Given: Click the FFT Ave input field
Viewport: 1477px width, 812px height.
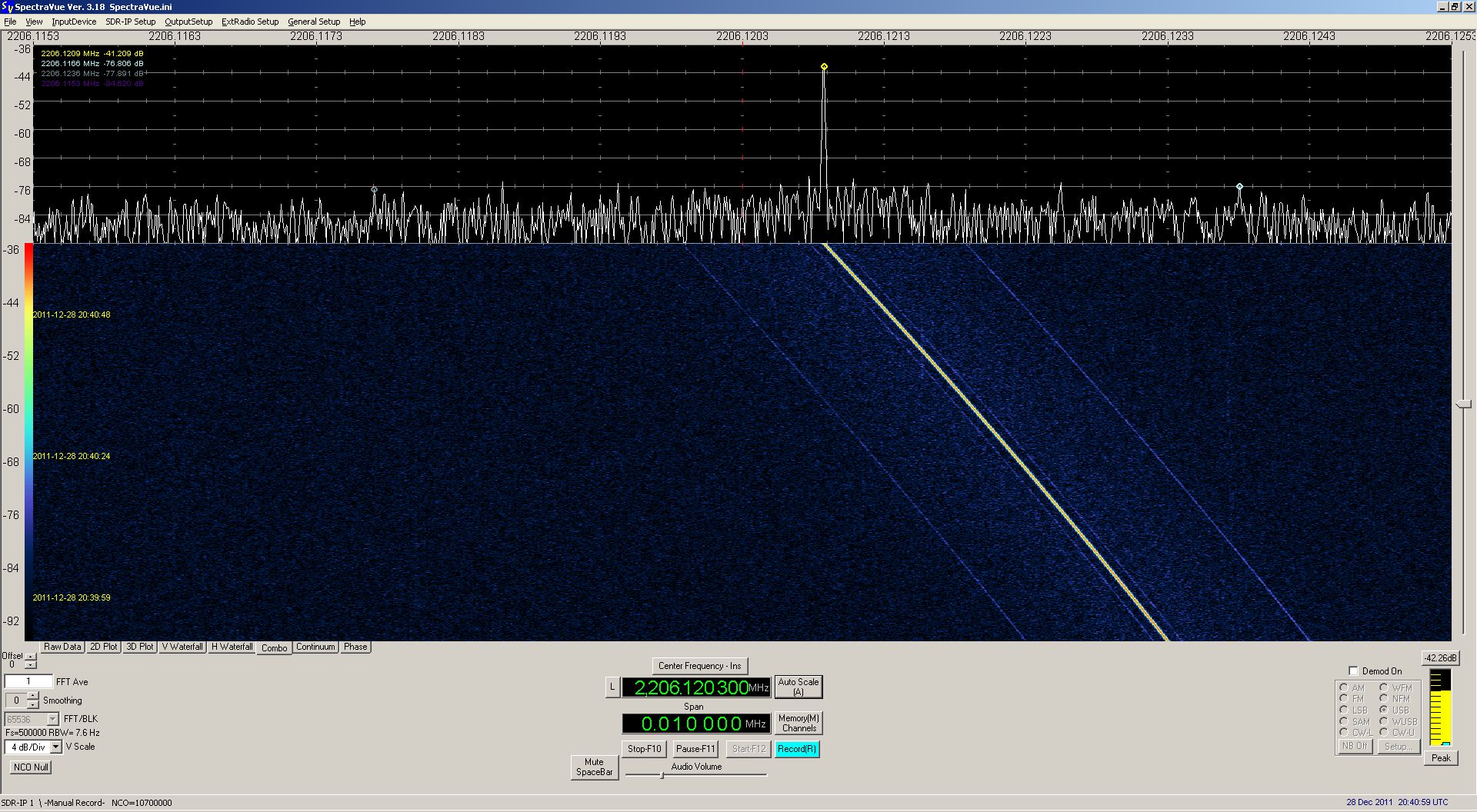Looking at the screenshot, I should pyautogui.click(x=28, y=682).
